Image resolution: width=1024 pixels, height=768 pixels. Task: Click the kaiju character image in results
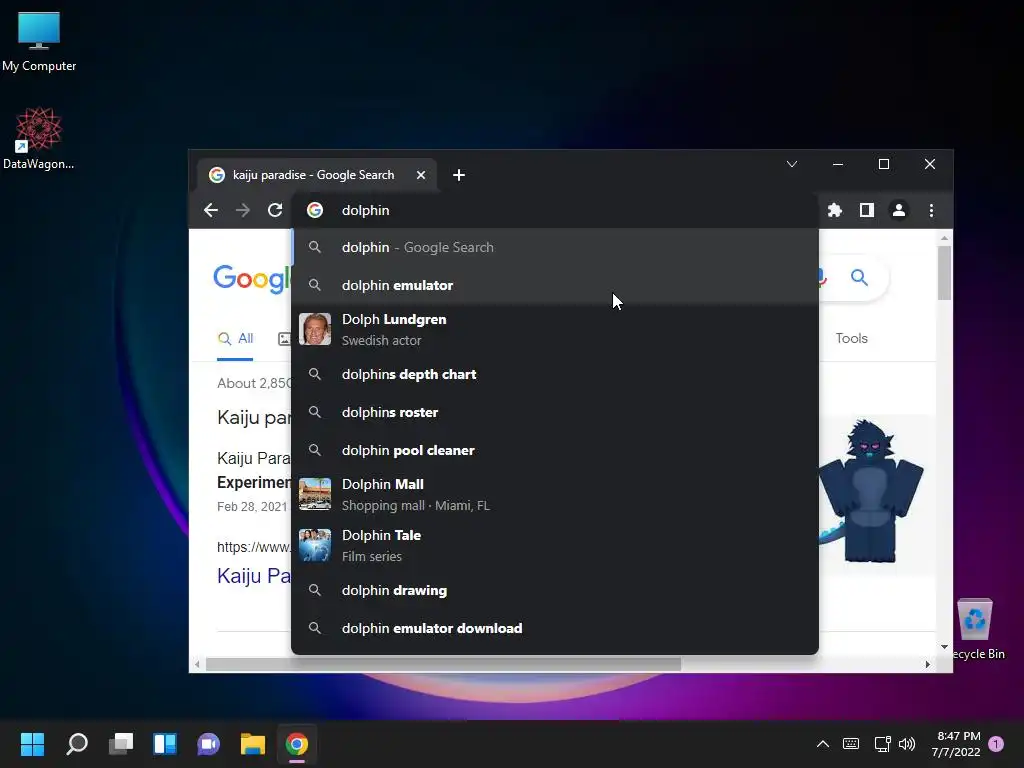click(x=871, y=491)
